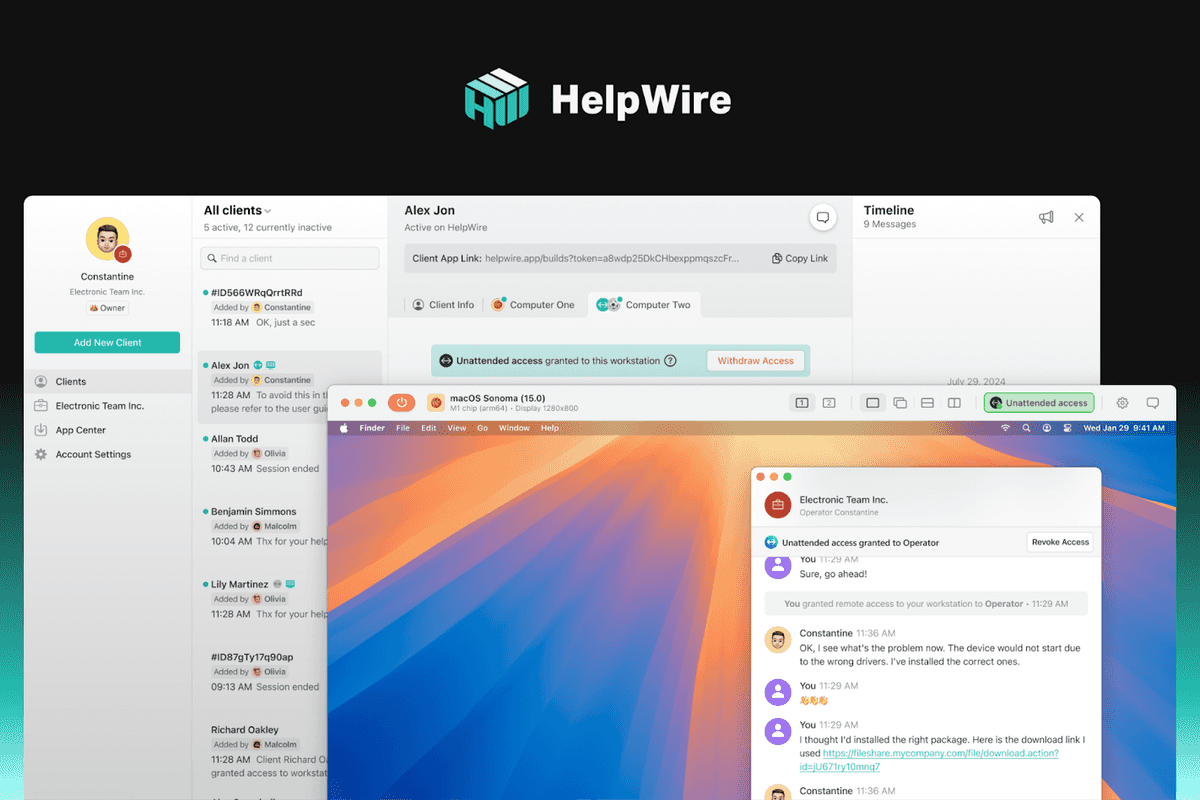Switch to Display 2 view
Screen dimensions: 1200x800
tap(829, 402)
